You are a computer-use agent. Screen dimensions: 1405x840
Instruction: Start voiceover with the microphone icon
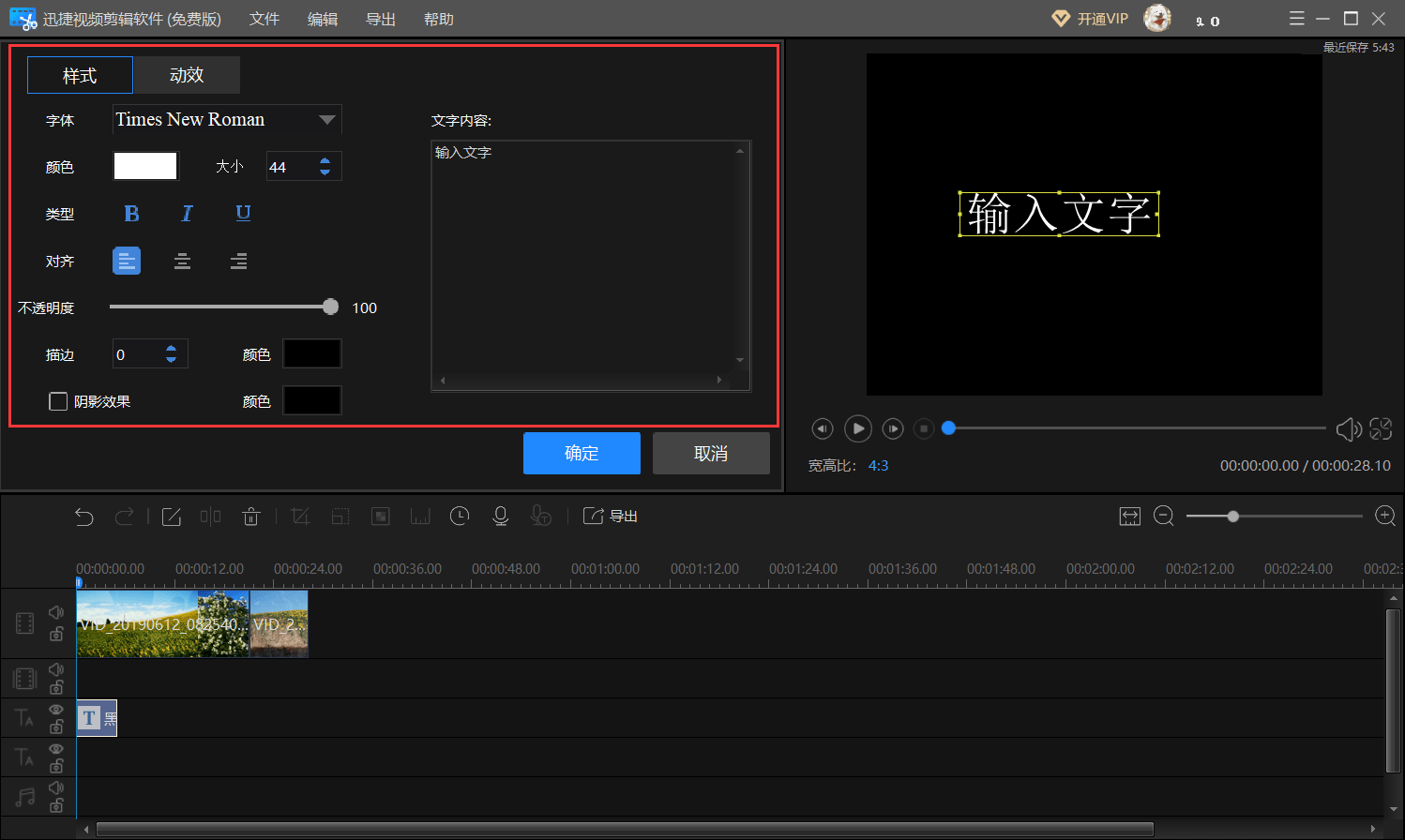(501, 516)
